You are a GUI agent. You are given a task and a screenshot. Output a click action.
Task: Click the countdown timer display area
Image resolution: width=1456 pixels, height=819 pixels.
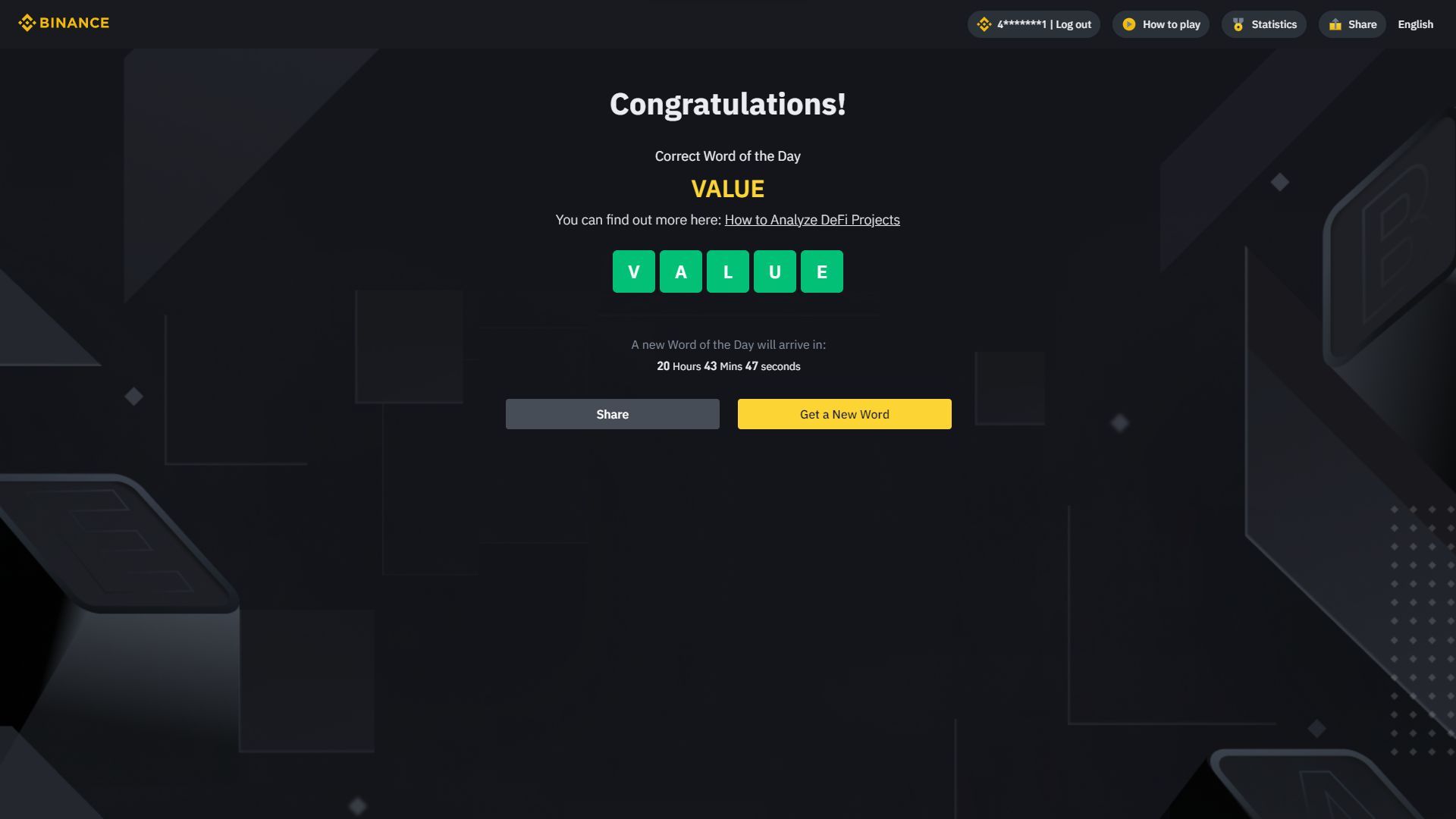(728, 365)
